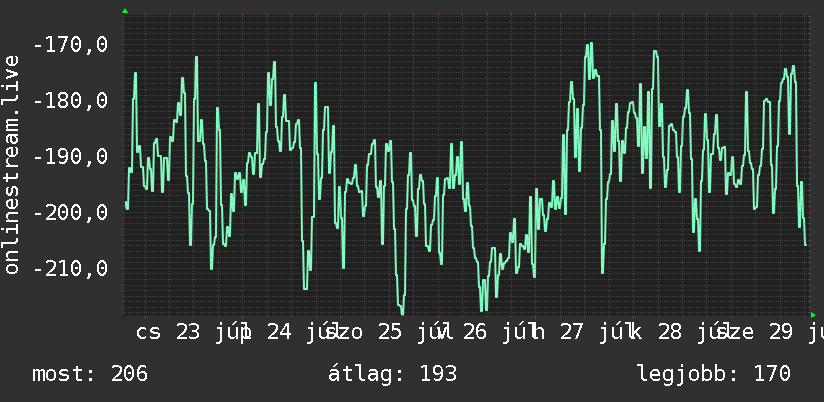This screenshot has height=402, width=824.
Task: Click the green arrow atop the y-axis
Action: pos(125,11)
